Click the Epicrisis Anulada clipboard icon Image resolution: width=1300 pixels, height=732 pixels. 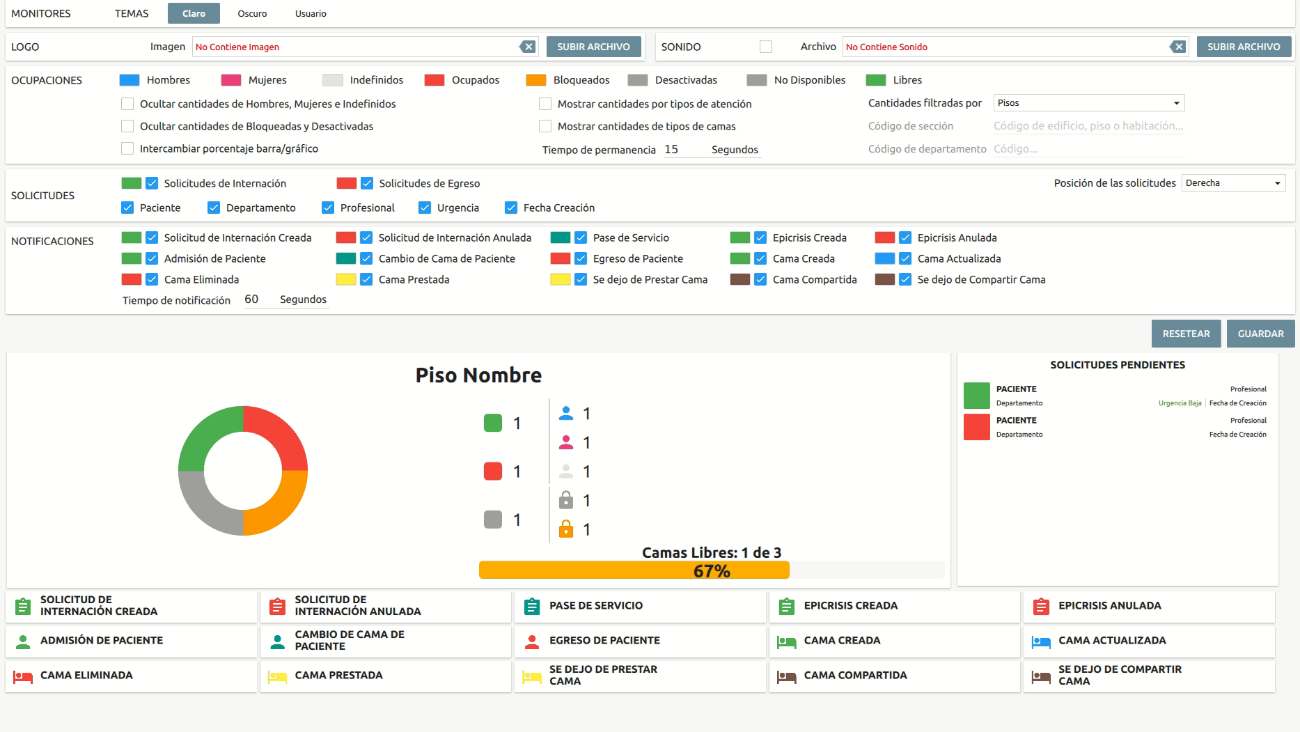pos(1041,606)
